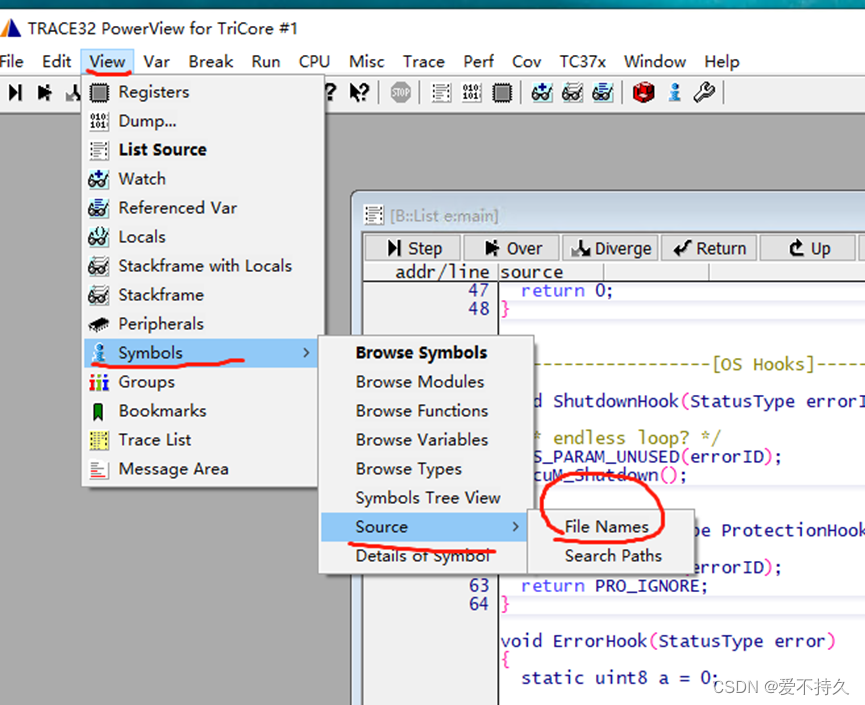This screenshot has height=705, width=865.
Task: Click 'void ErrorHook(StatusType error)' line
Action: point(668,641)
